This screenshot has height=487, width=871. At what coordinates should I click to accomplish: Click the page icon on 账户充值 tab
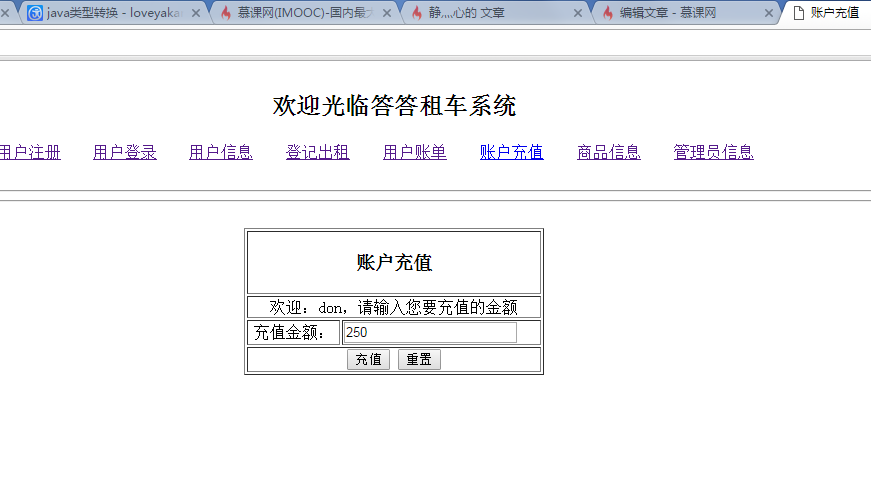(799, 13)
